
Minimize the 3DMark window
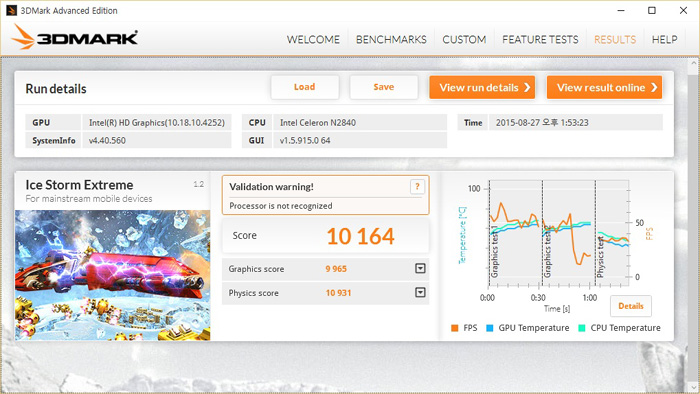(x=621, y=10)
